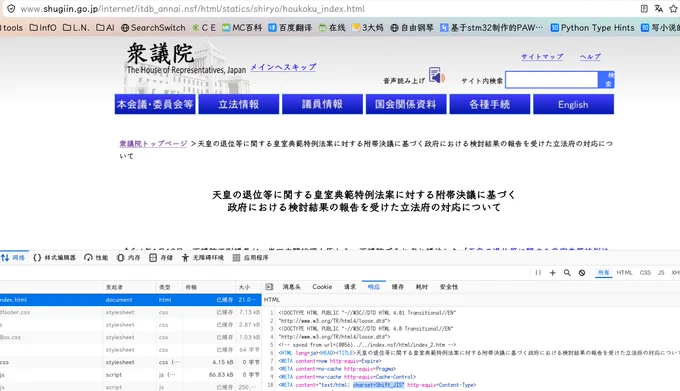This screenshot has height=391, width=680.
Task: Open the MC百科 bookmark
Action: point(242,28)
